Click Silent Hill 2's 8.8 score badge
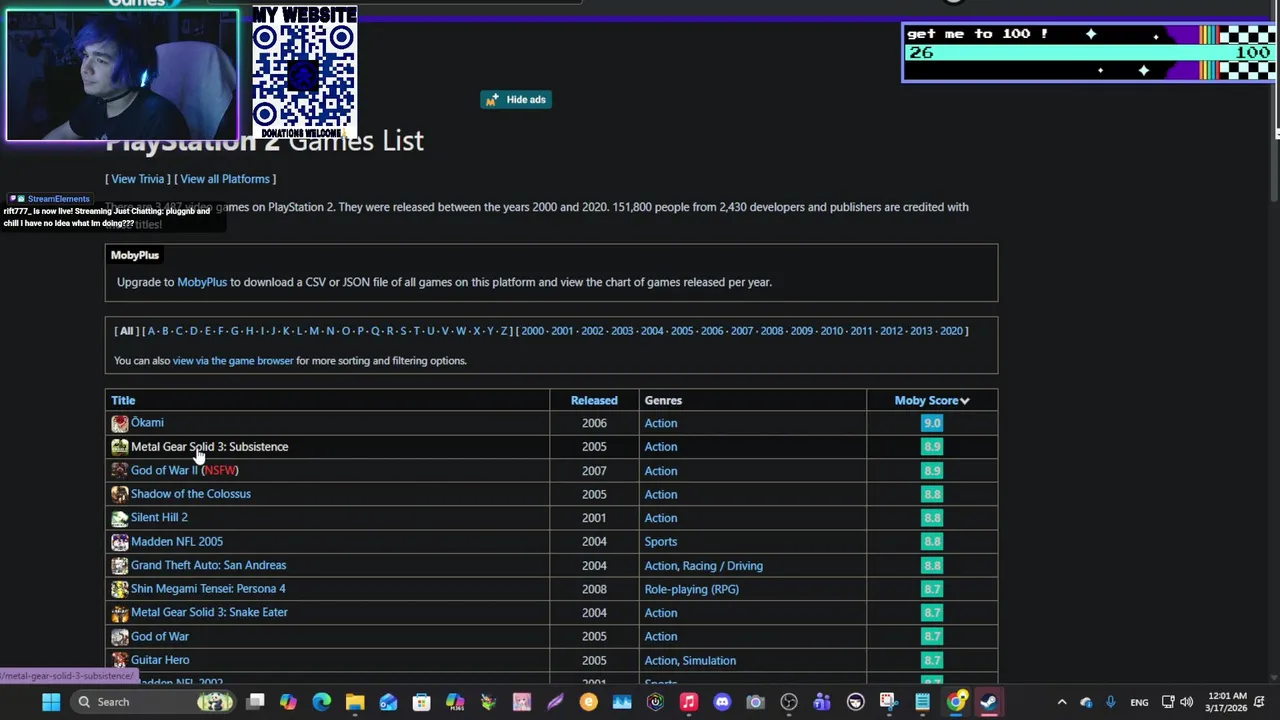This screenshot has width=1280, height=720. (x=932, y=518)
